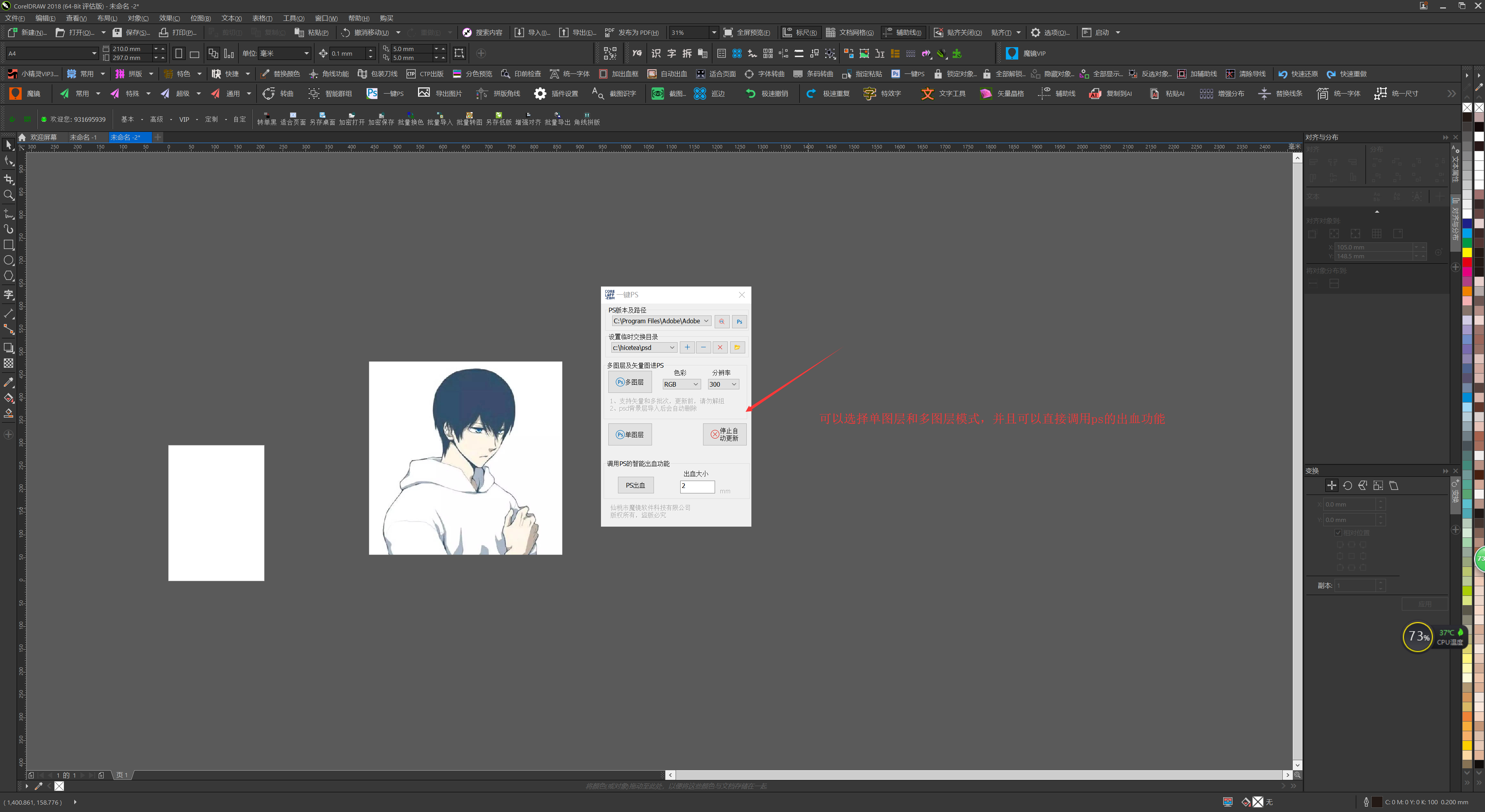
Task: Click the red X delete directory icon
Action: click(720, 348)
